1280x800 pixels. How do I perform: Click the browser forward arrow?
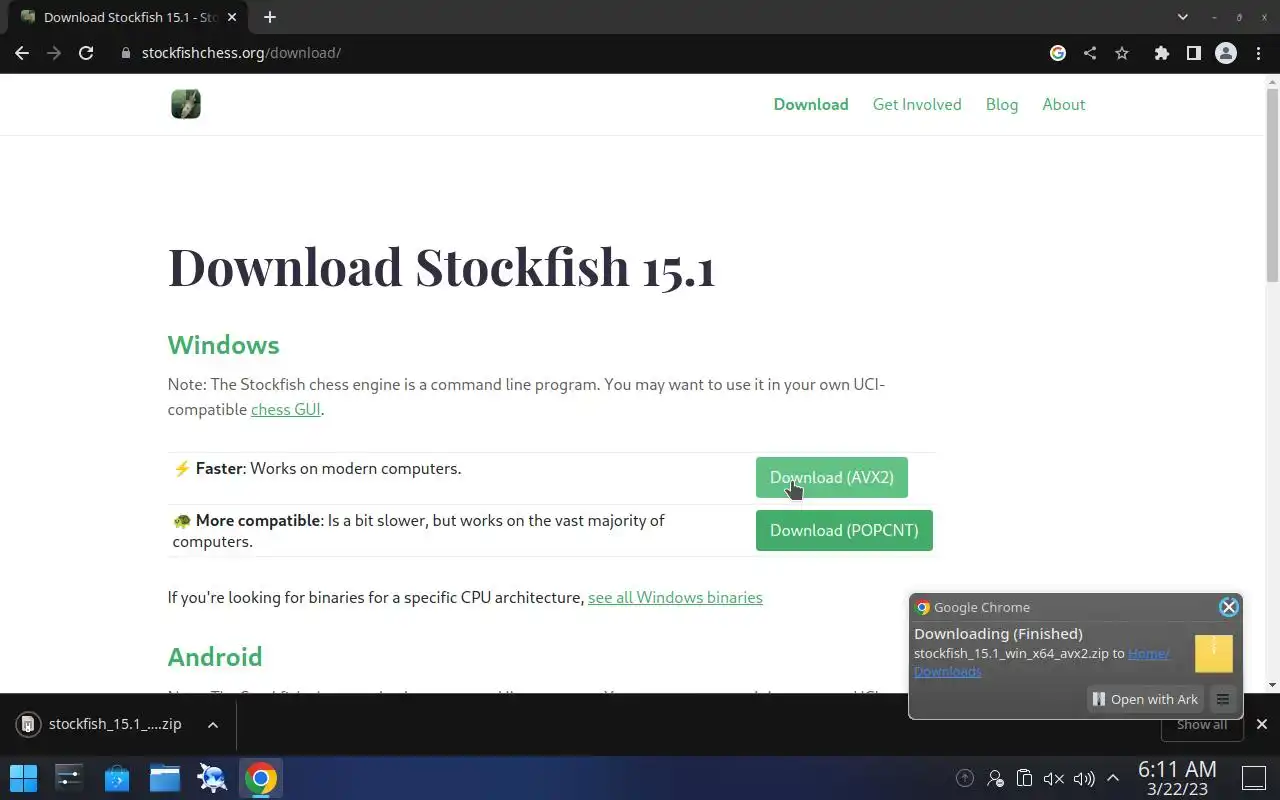coord(54,53)
